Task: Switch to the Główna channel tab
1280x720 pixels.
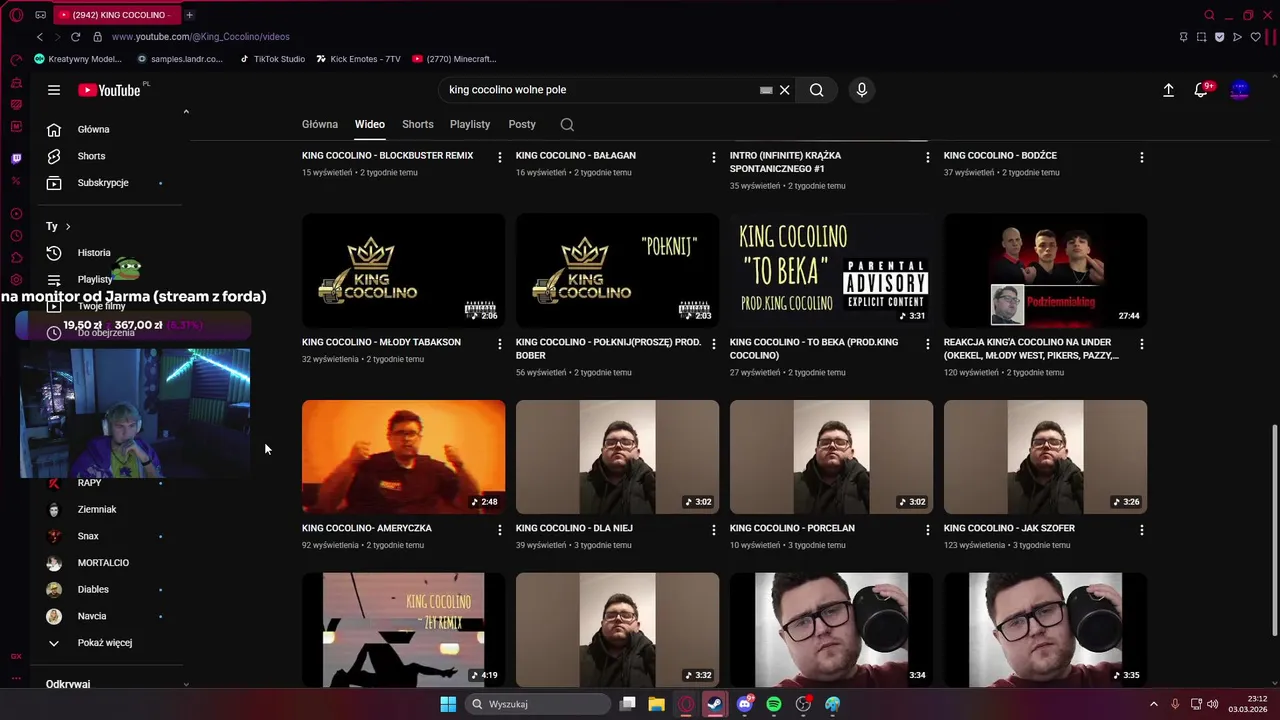Action: tap(320, 125)
